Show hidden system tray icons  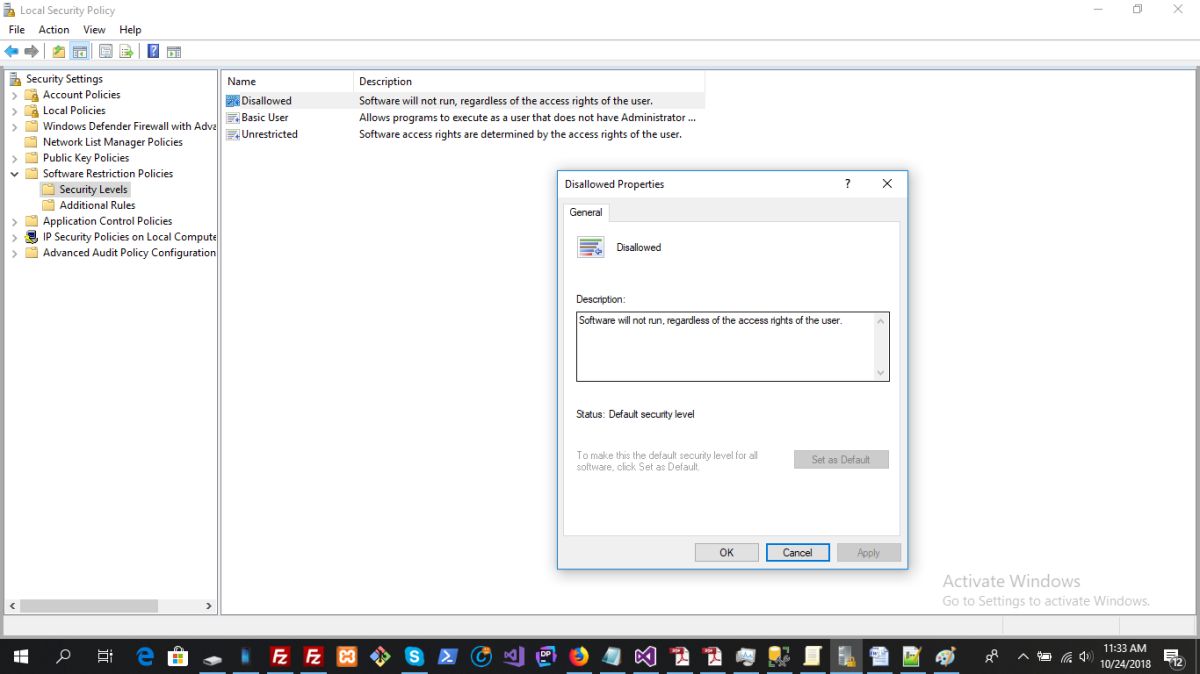coord(1023,657)
